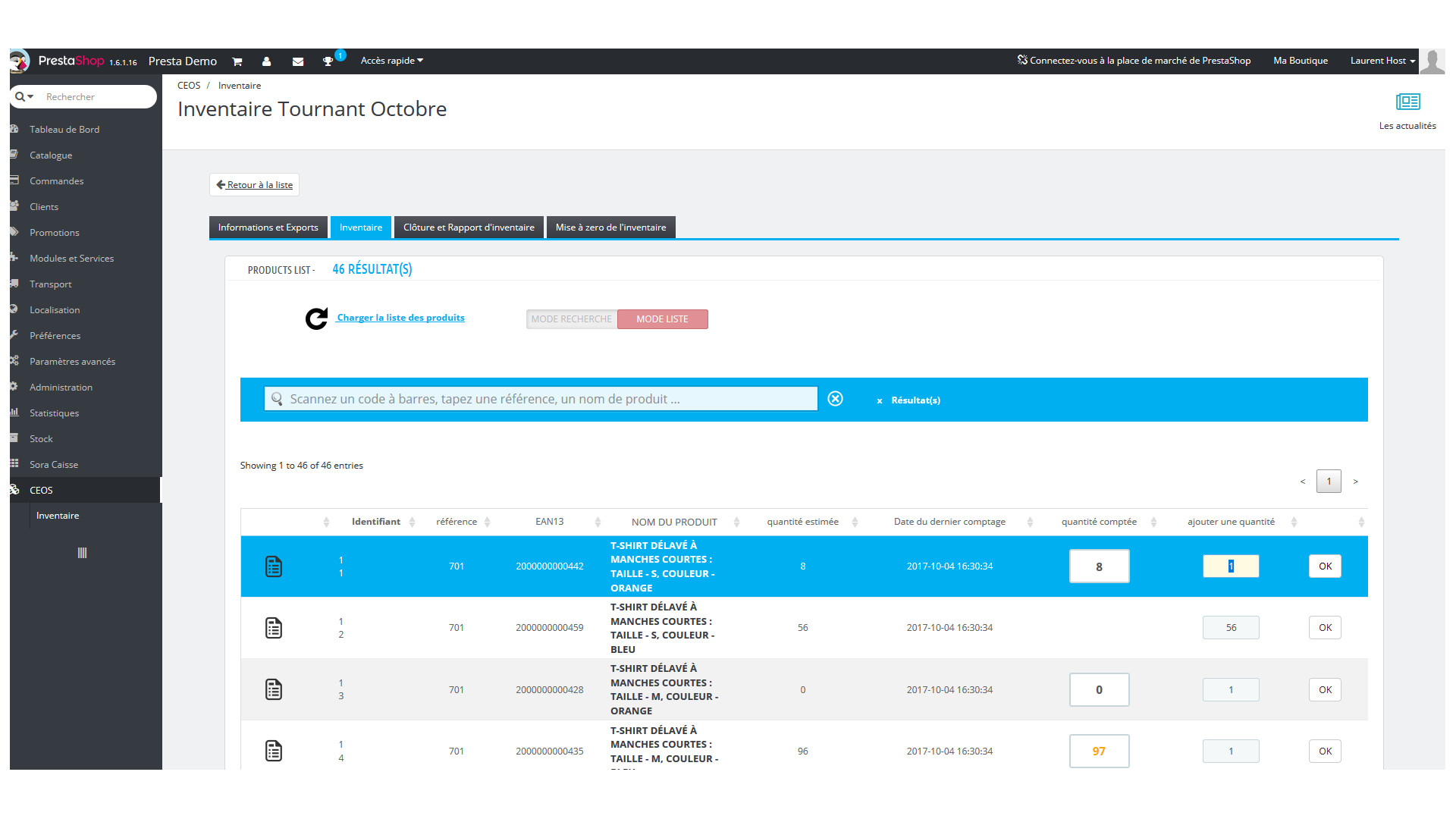1456x819 pixels.
Task: Click the trophy notifications icon
Action: (328, 61)
